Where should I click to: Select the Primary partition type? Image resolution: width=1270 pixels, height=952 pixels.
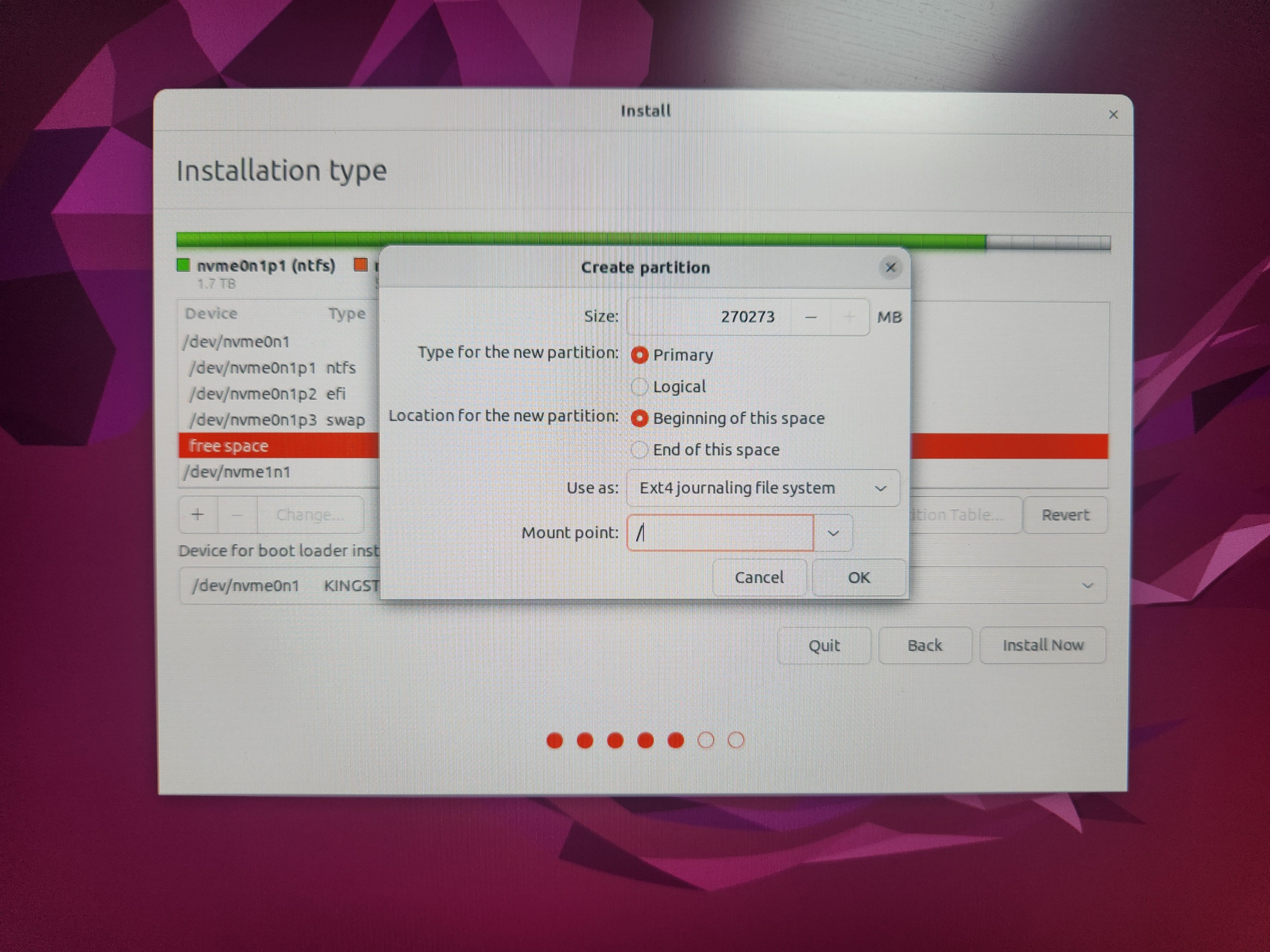639,355
